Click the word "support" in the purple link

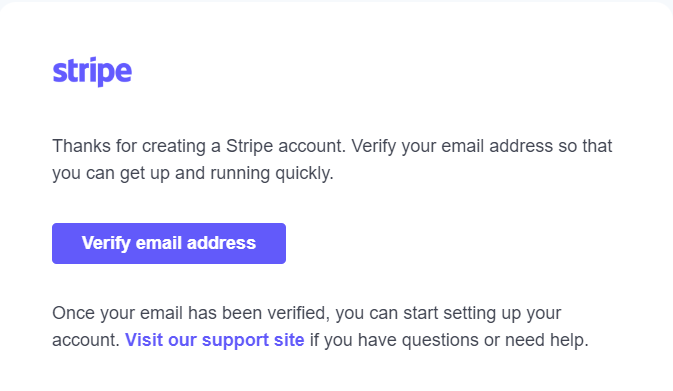click(x=235, y=340)
